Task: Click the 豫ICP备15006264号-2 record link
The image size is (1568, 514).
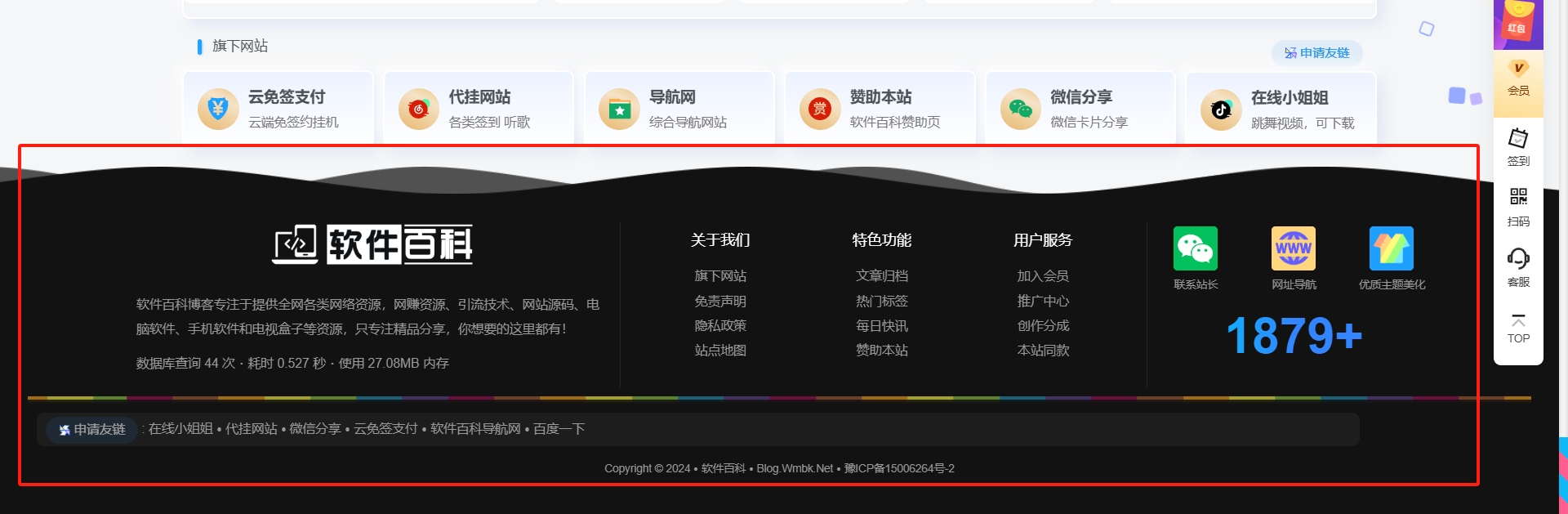Action: (x=898, y=469)
